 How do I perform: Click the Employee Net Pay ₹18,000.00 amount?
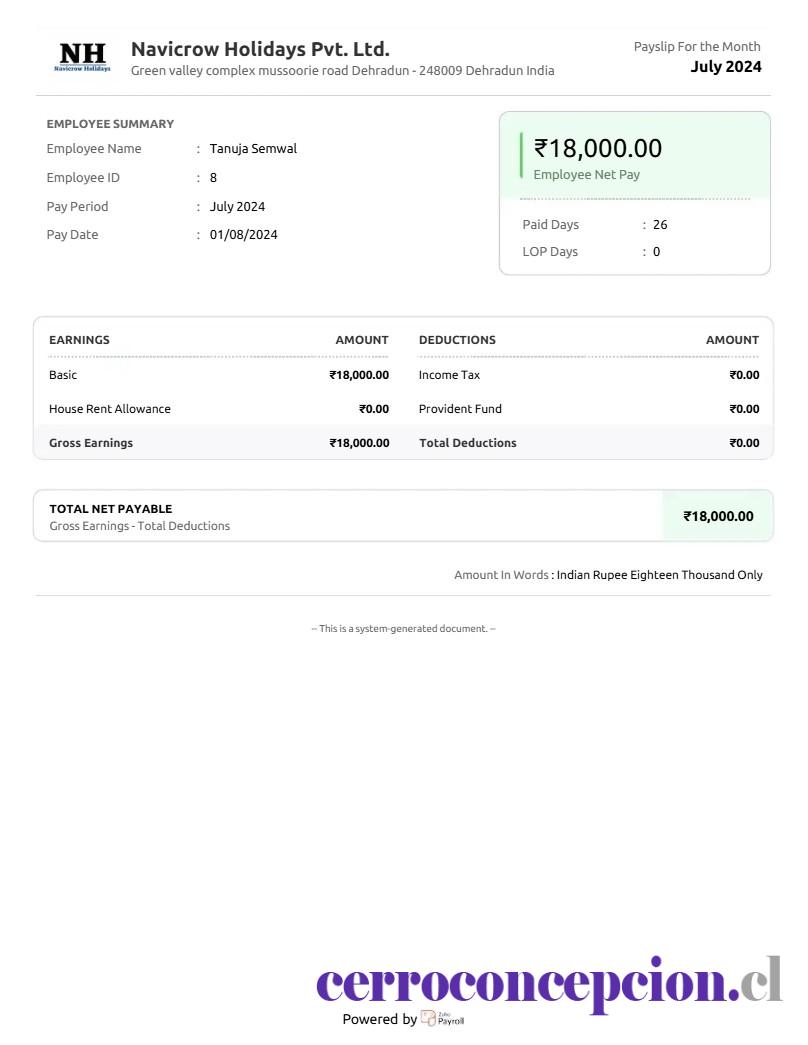(597, 148)
